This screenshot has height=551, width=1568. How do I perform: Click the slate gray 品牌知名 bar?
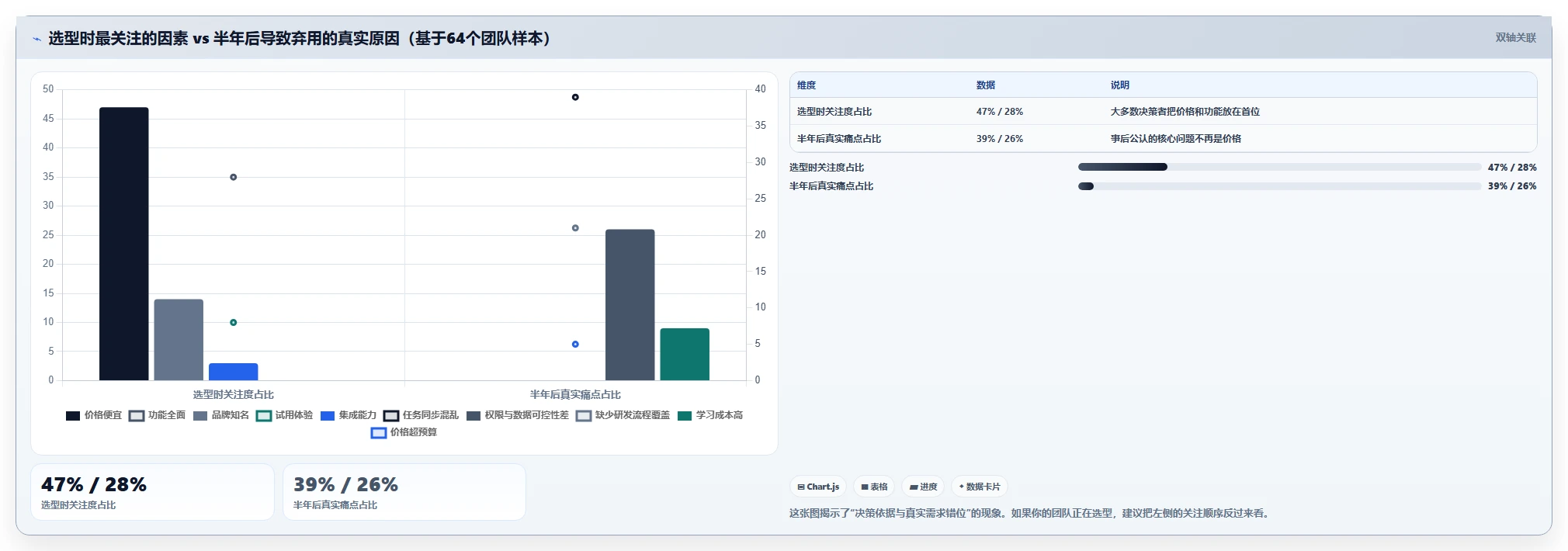(x=179, y=340)
